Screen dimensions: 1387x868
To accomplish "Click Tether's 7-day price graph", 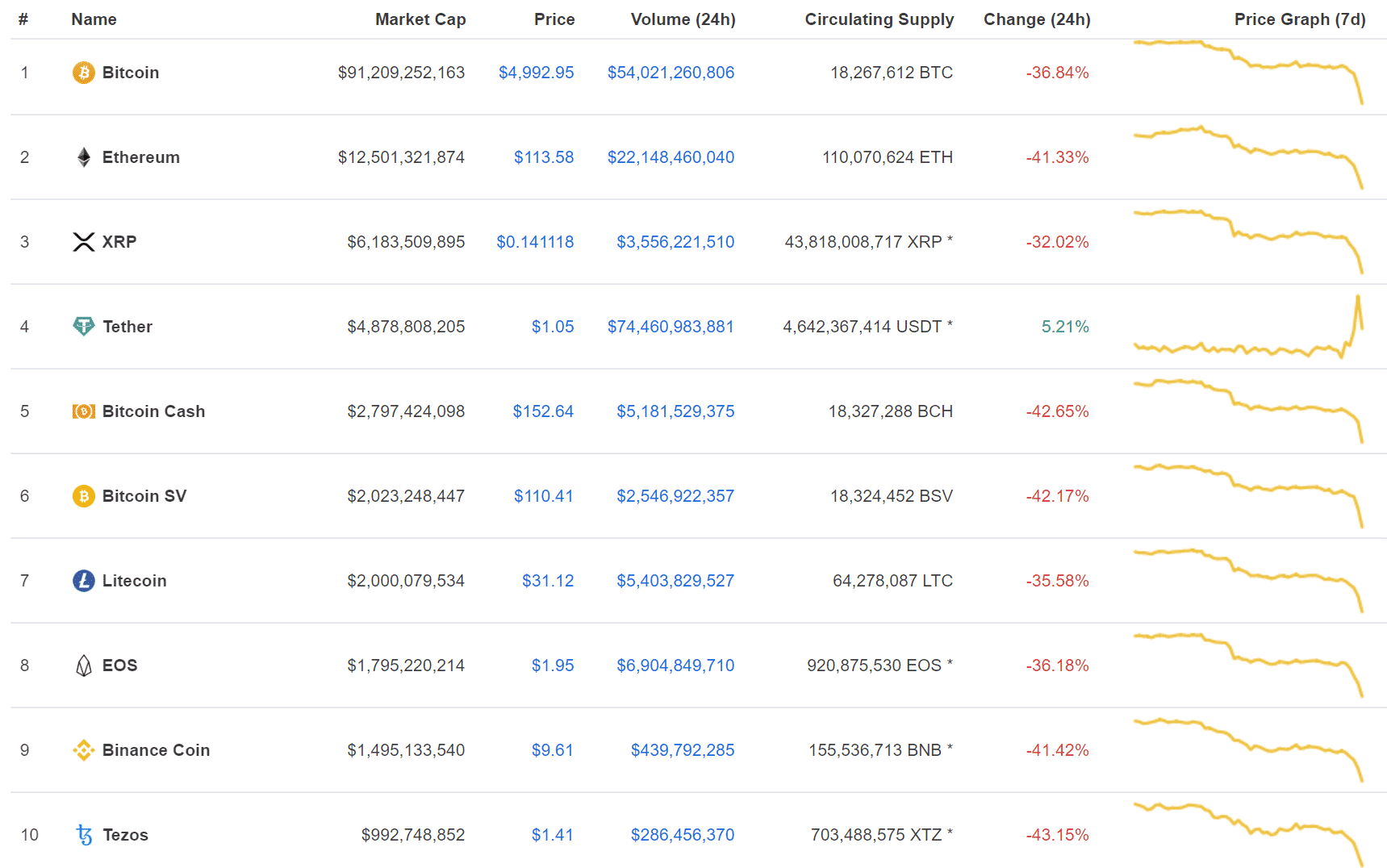I will (1248, 327).
